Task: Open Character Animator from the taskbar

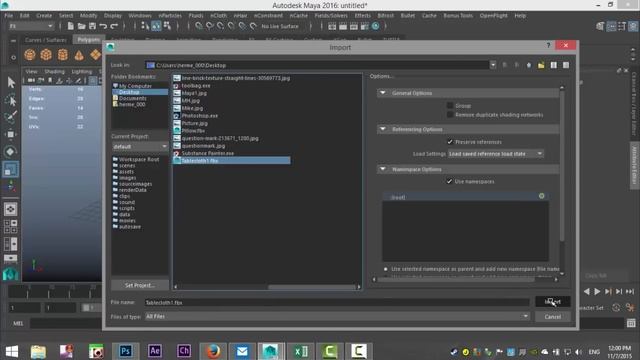Action: [x=184, y=351]
